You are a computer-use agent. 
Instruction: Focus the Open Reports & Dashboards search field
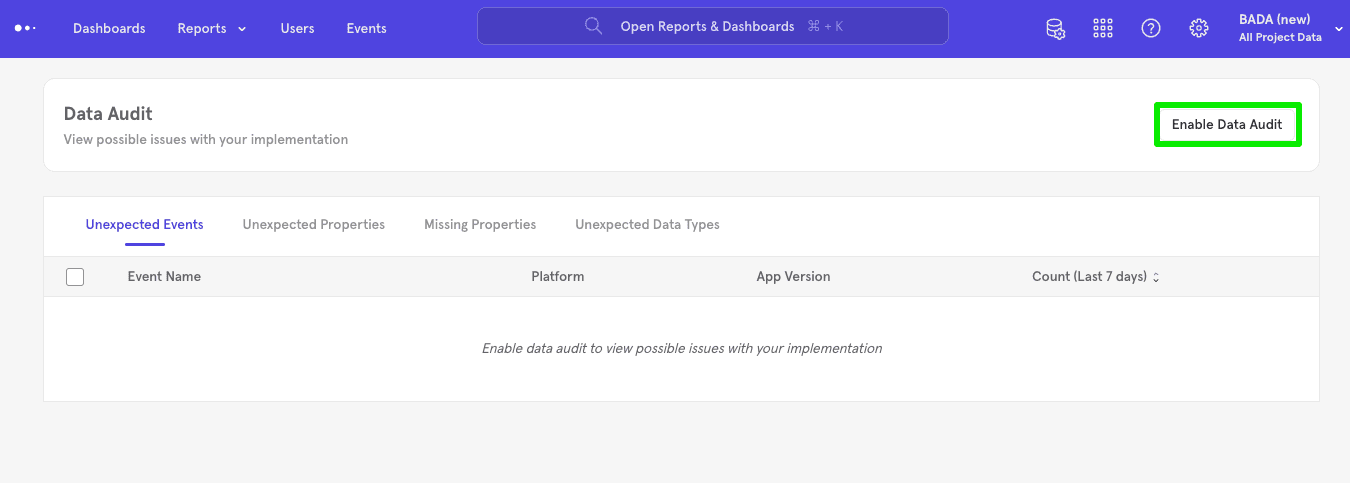tap(712, 26)
